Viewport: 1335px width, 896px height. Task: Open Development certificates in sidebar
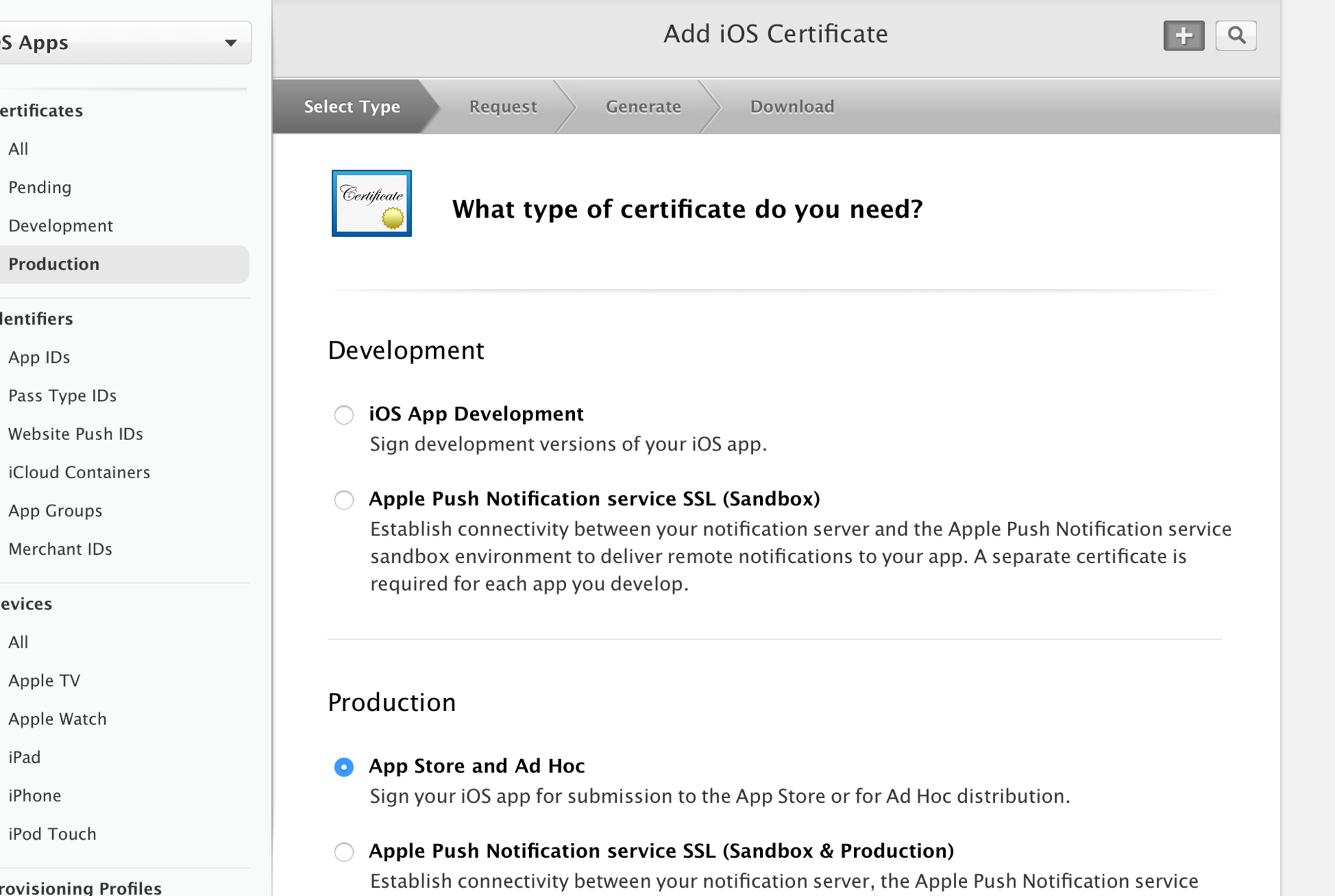point(60,226)
